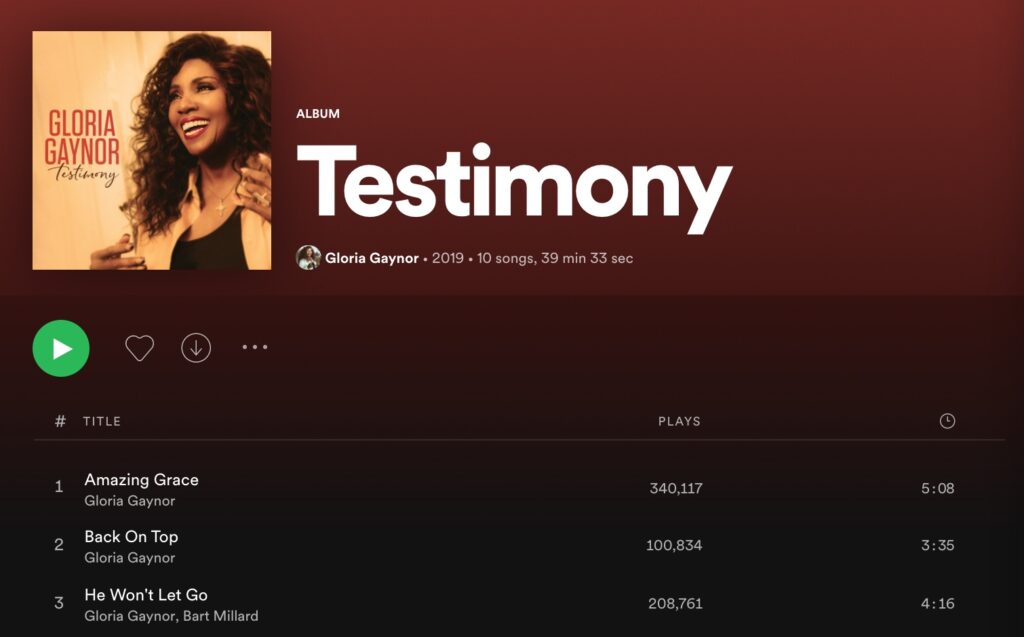Click track number 3
The height and width of the screenshot is (637, 1024).
click(59, 602)
